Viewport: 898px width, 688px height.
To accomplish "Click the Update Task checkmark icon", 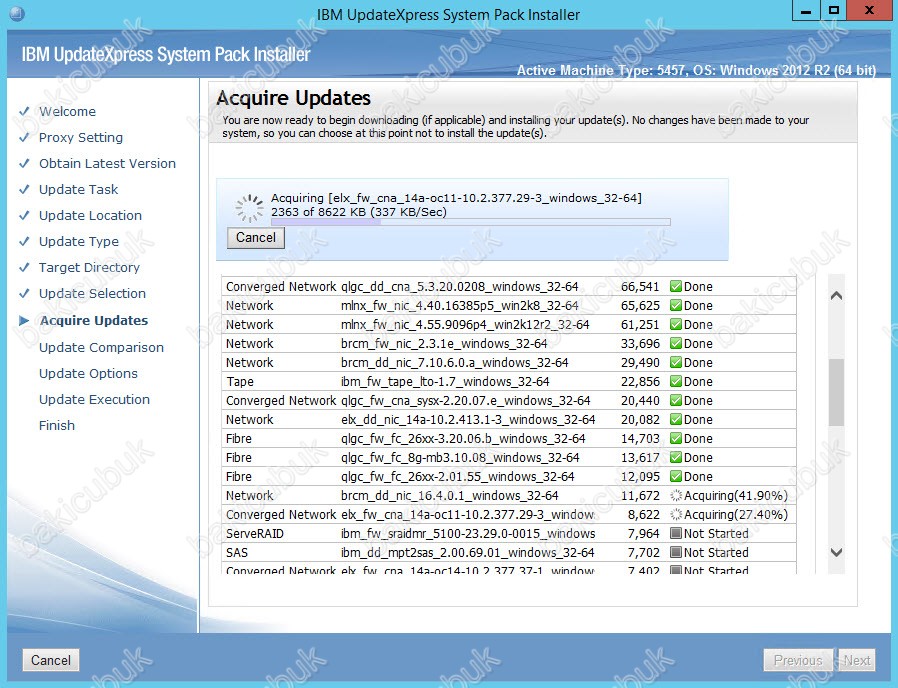I will [24, 189].
